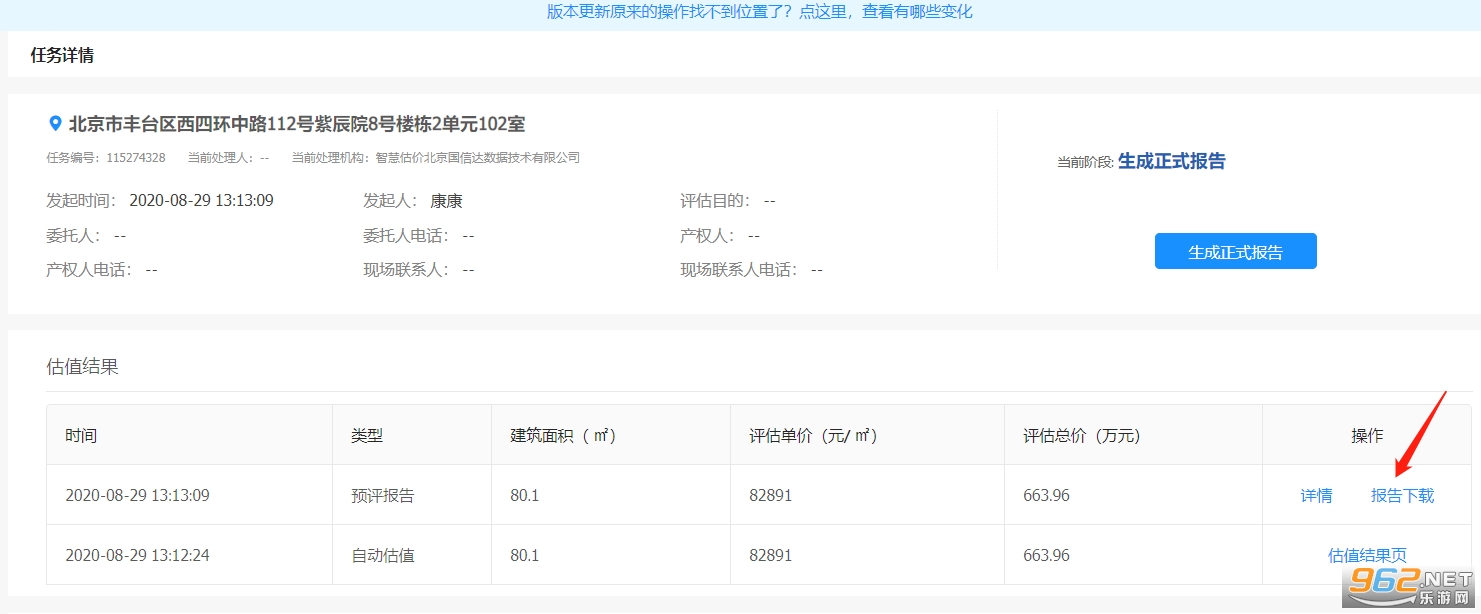Open the 估值结果页 link
1481x614 pixels.
point(1367,555)
